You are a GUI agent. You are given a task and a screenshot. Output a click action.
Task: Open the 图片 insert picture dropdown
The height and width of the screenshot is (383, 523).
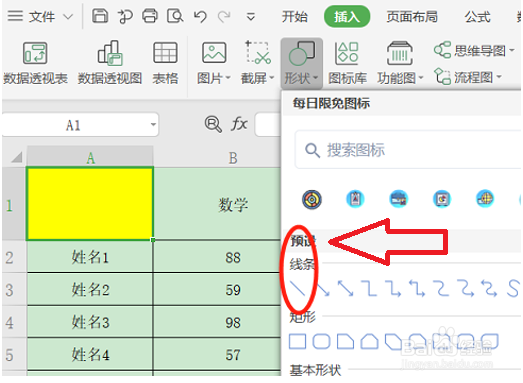pyautogui.click(x=214, y=62)
